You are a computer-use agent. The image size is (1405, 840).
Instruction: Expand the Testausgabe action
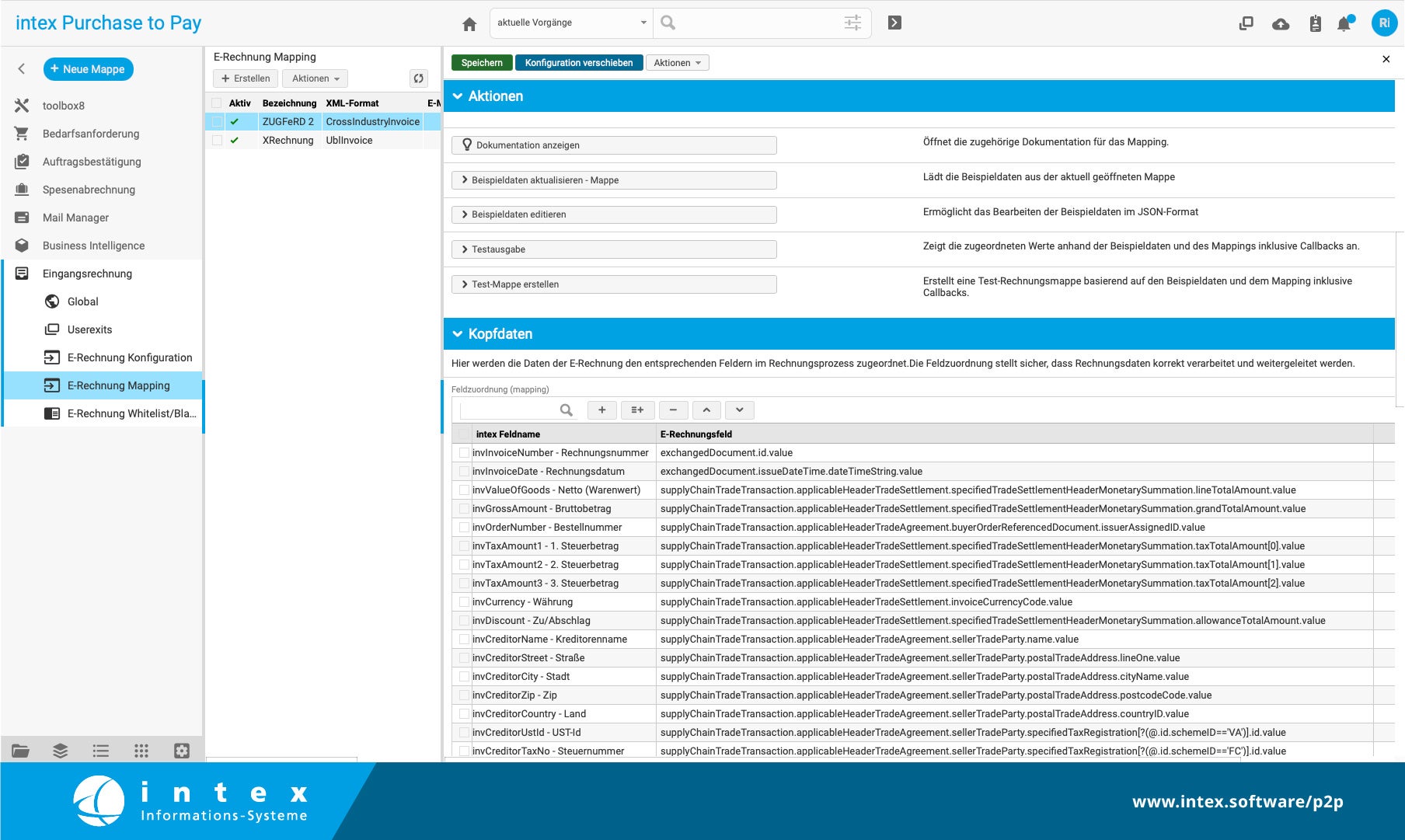(x=613, y=249)
